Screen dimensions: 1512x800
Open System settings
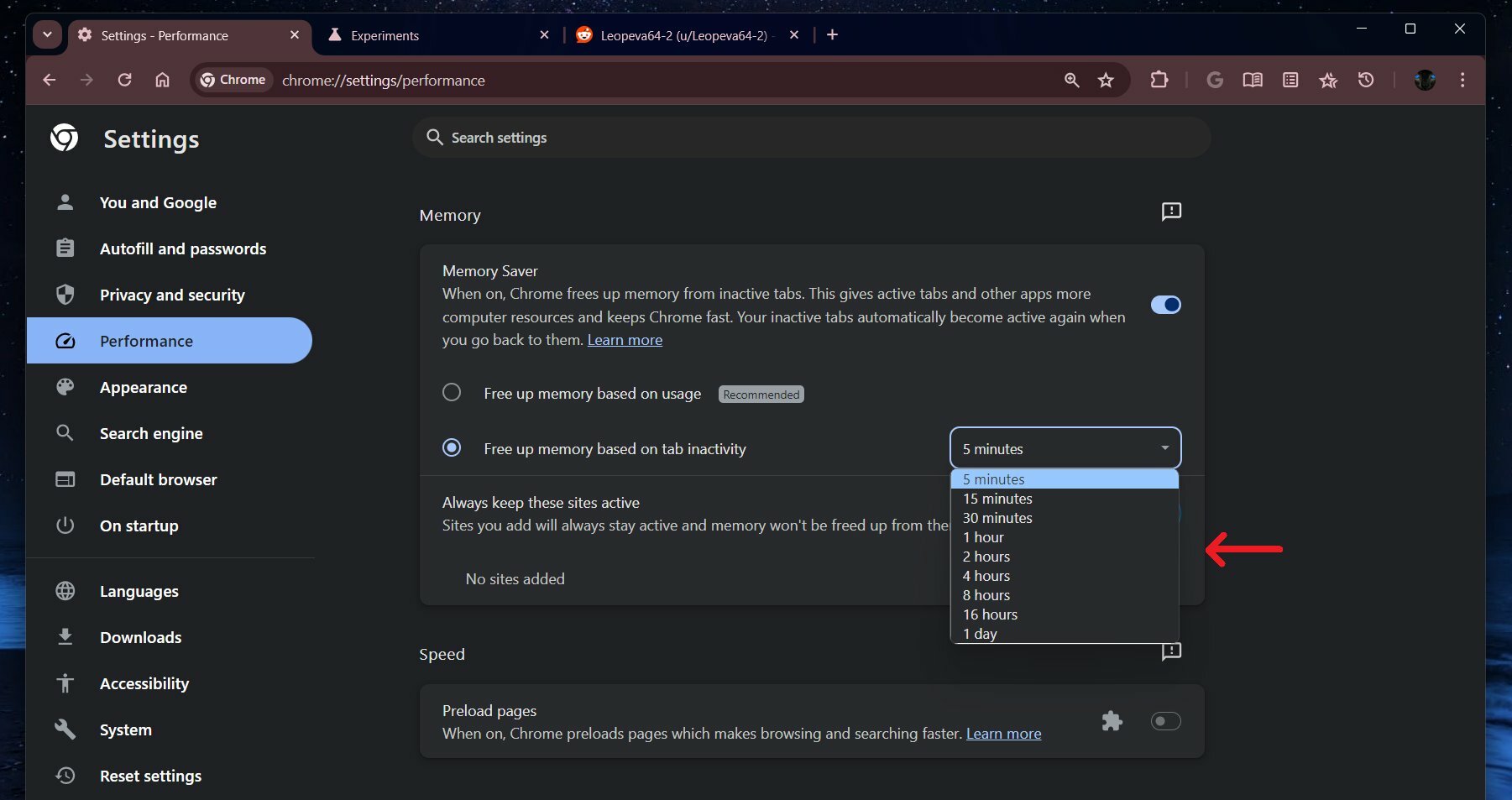[x=170, y=729]
